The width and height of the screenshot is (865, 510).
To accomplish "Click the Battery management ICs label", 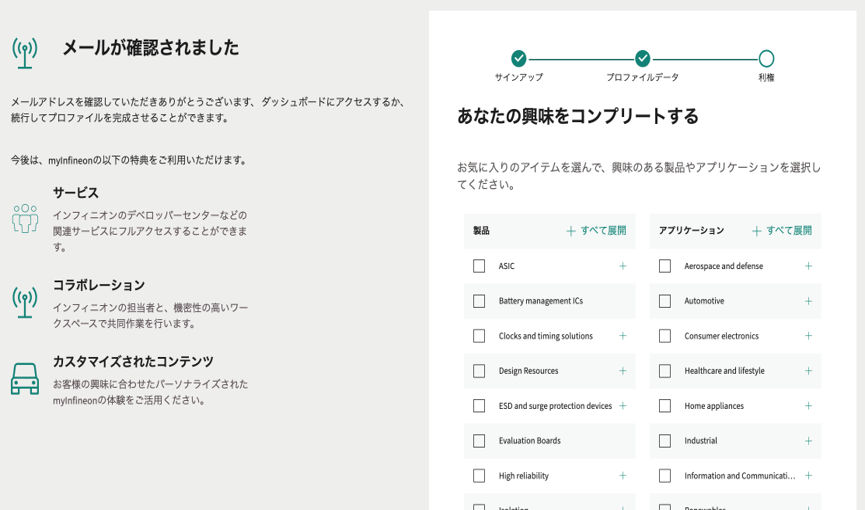I will pyautogui.click(x=541, y=301).
